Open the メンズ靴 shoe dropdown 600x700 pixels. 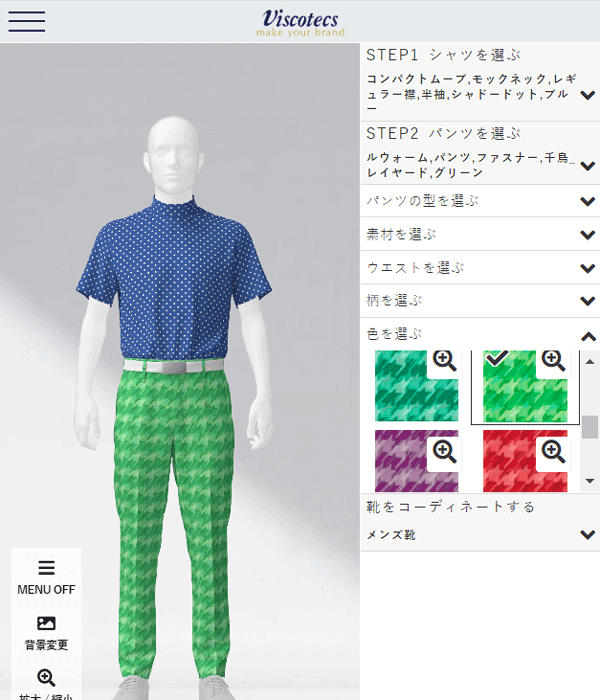click(x=480, y=534)
